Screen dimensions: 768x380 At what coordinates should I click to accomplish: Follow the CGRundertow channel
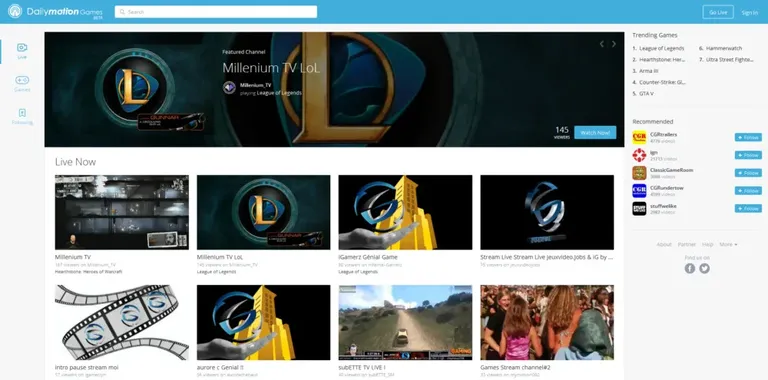pos(748,190)
